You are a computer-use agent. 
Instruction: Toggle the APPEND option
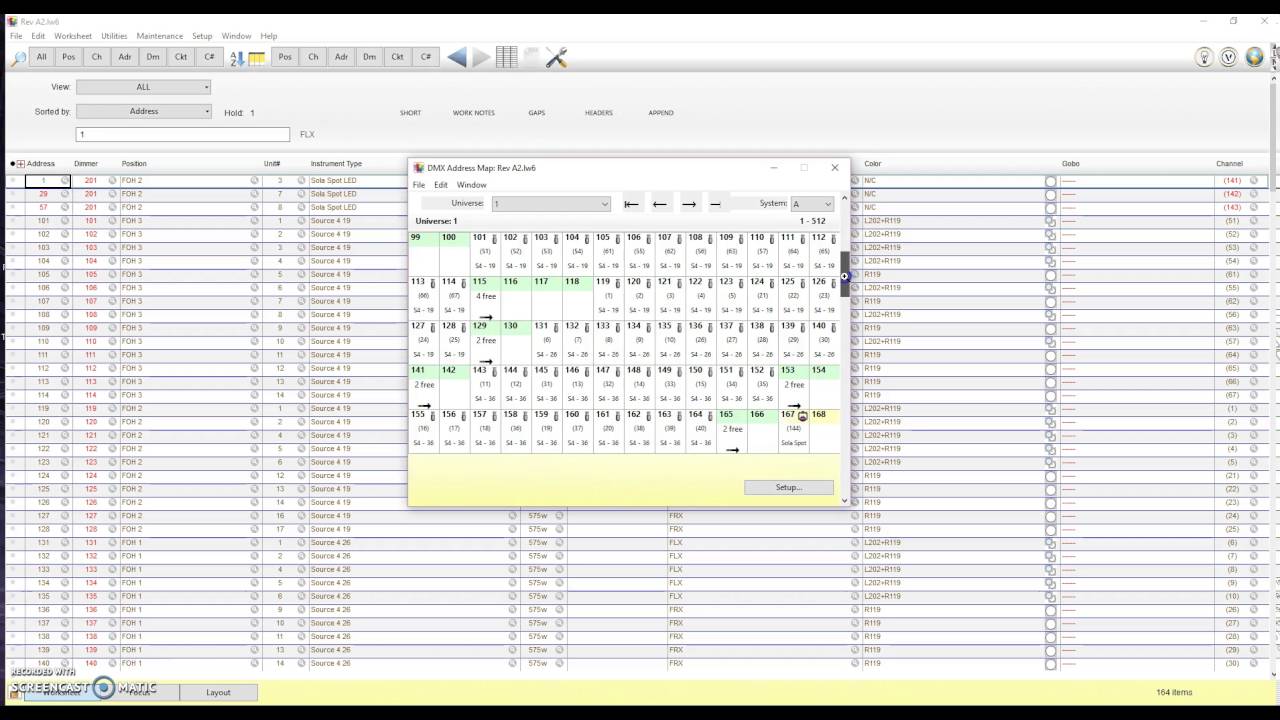[x=661, y=113]
